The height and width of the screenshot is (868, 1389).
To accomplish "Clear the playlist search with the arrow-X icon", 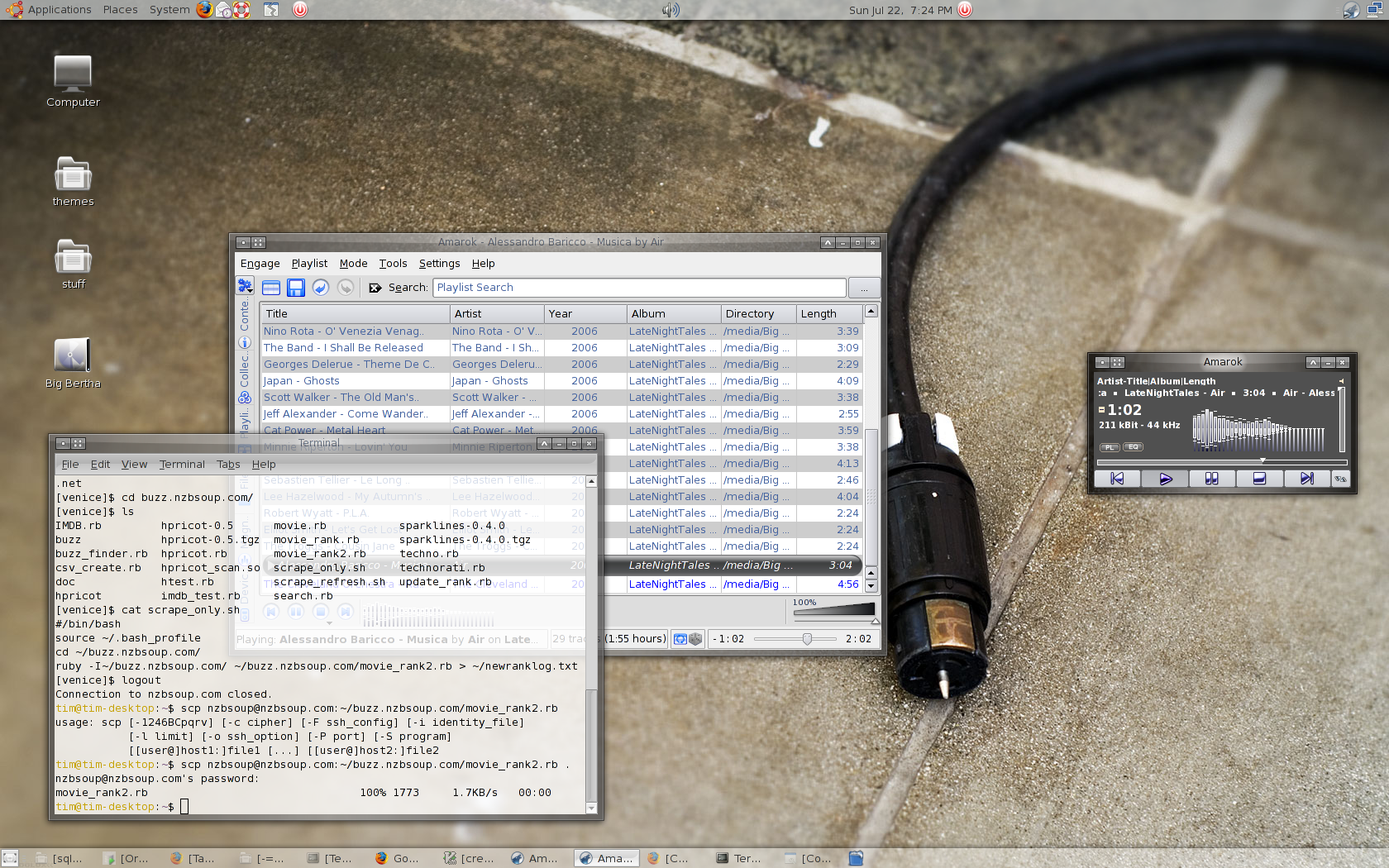I will (x=375, y=288).
